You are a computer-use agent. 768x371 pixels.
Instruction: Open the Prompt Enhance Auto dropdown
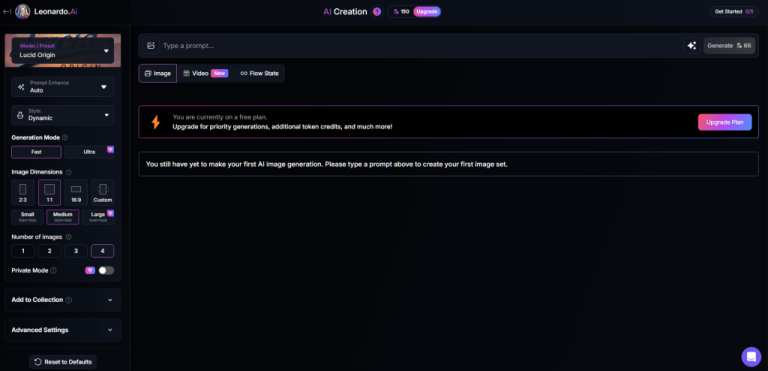(63, 87)
